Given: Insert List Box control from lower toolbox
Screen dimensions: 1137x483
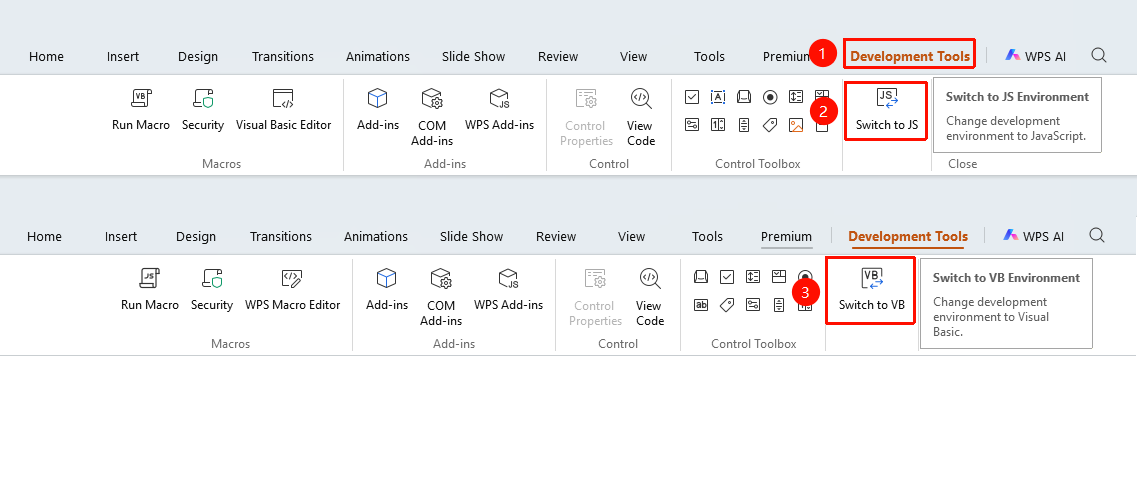Looking at the screenshot, I should (753, 276).
